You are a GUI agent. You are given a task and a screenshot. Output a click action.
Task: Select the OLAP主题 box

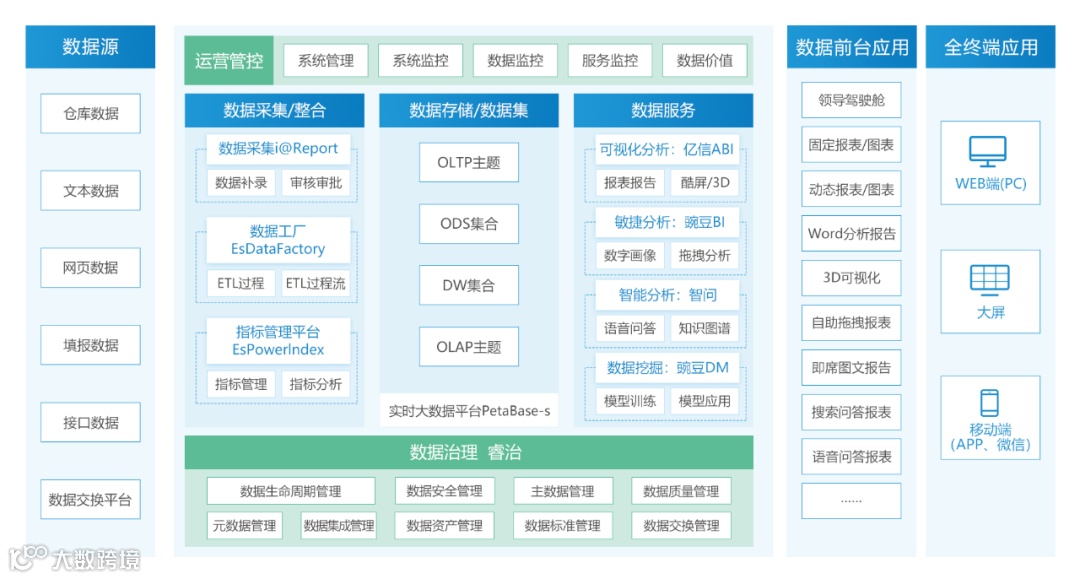[468, 347]
